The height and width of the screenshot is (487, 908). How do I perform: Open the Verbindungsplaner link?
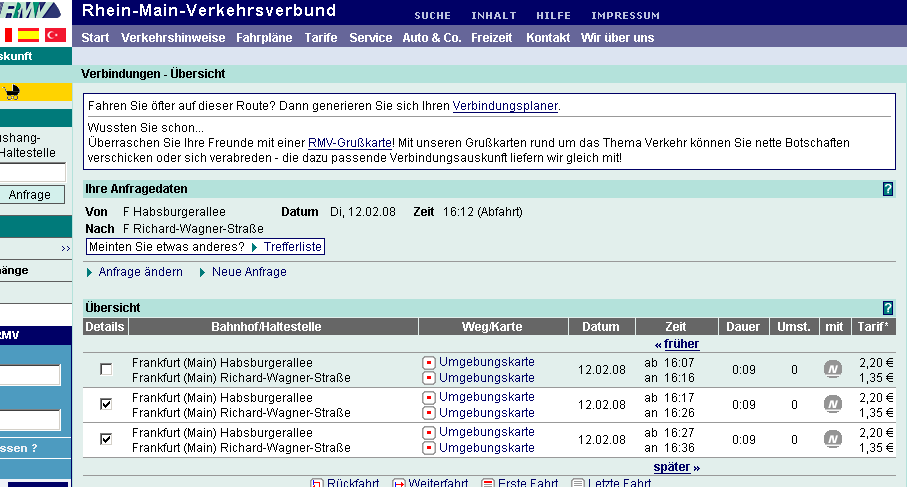505,106
